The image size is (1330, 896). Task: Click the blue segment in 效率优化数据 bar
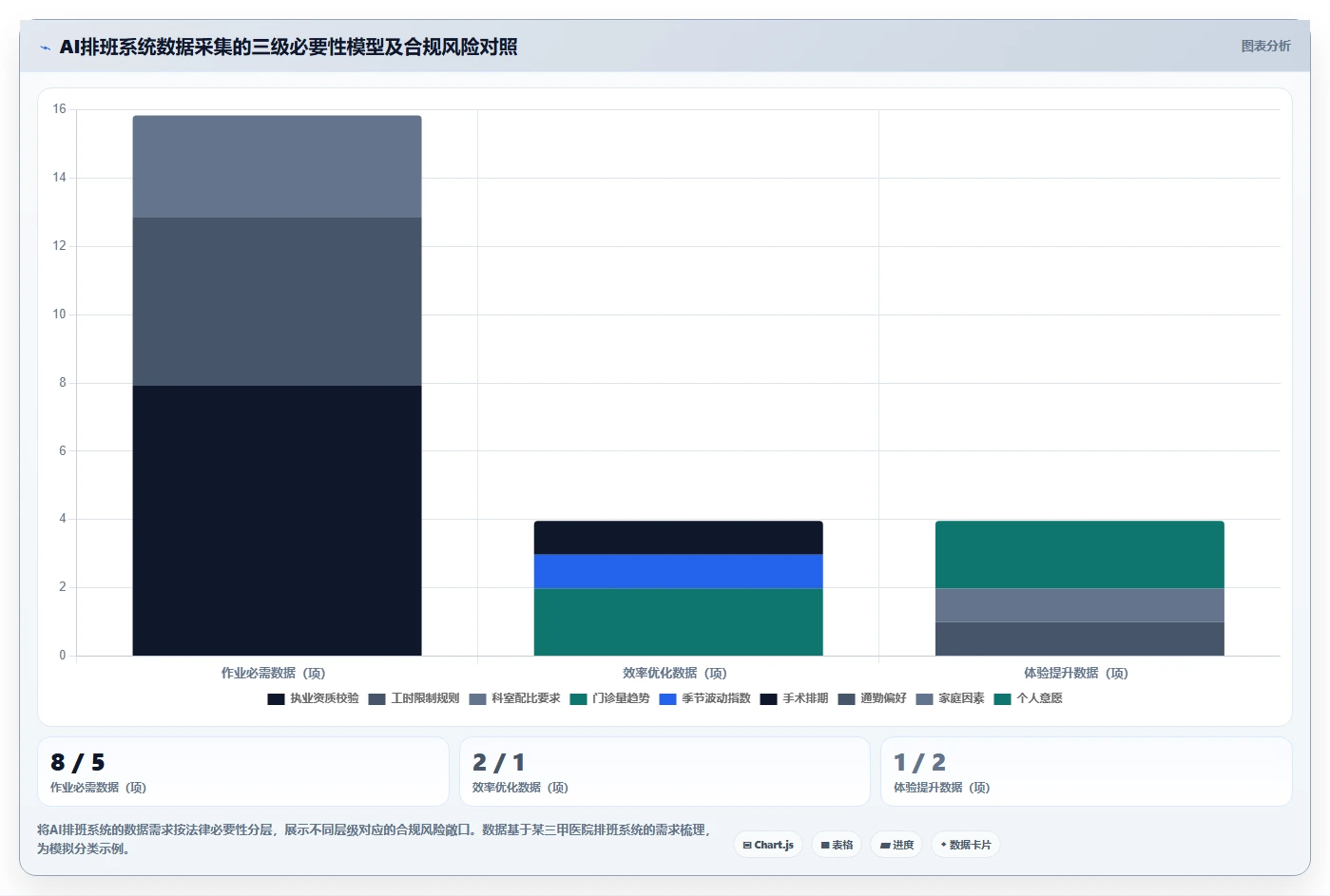coord(678,571)
